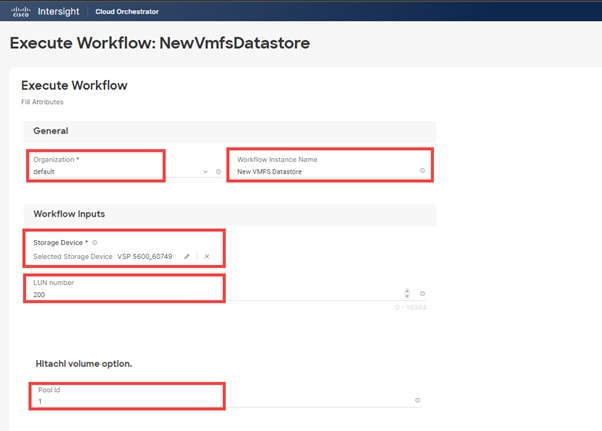Click the Workflow Inputs section header
602x431 pixels.
coord(230,215)
